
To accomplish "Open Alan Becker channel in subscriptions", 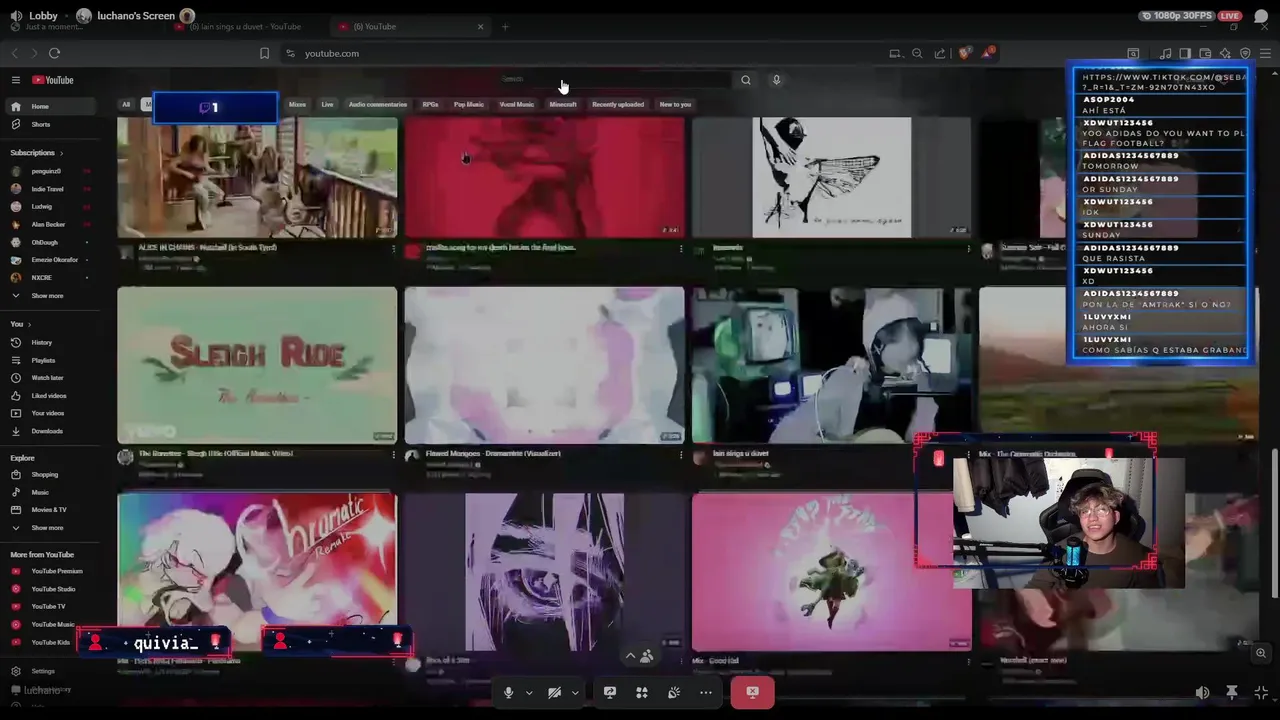I will tap(50, 225).
